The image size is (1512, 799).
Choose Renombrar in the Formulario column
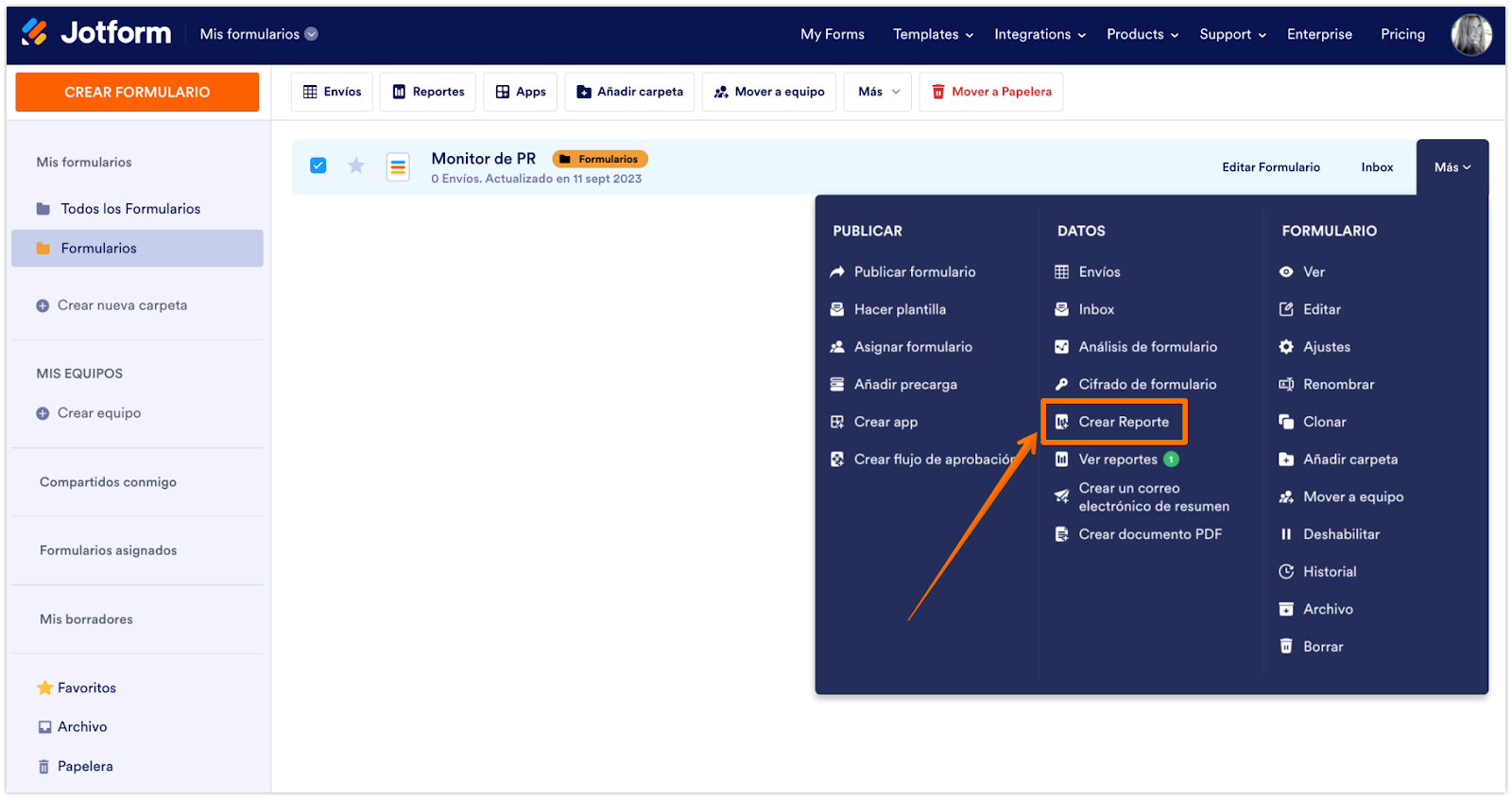pyautogui.click(x=1326, y=385)
